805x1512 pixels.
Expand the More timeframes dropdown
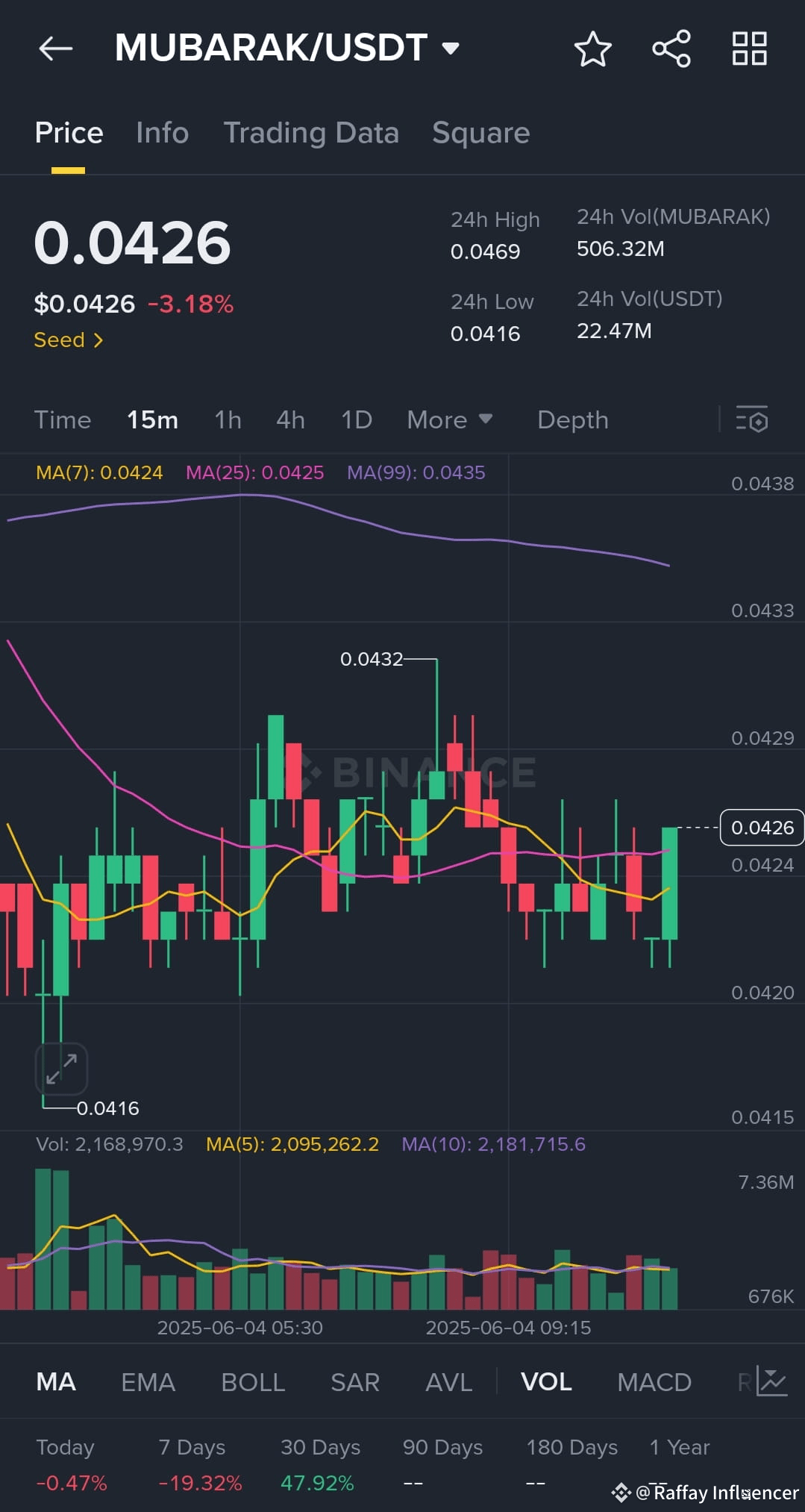point(450,419)
